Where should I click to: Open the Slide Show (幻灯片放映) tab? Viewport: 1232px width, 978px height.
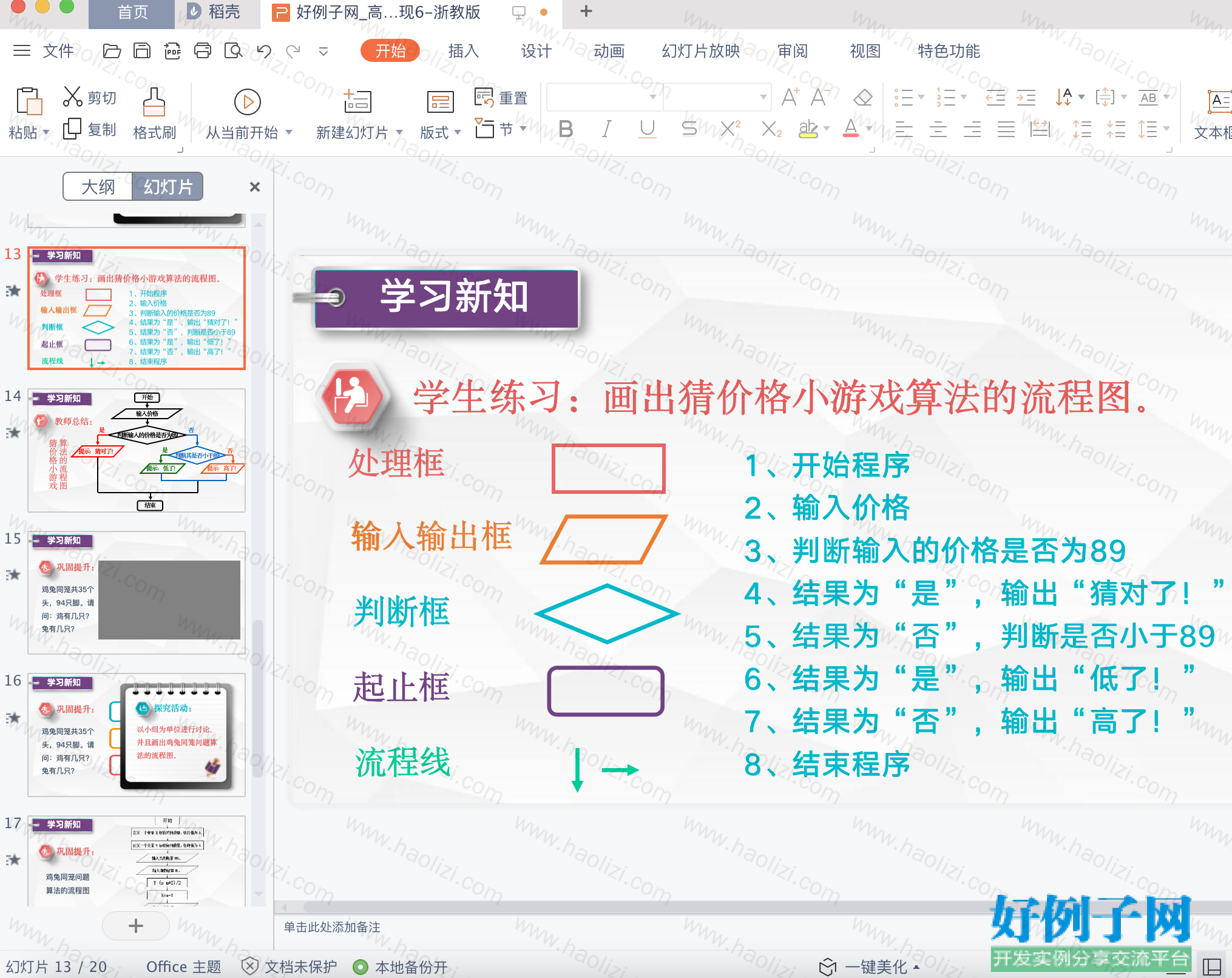pos(701,51)
